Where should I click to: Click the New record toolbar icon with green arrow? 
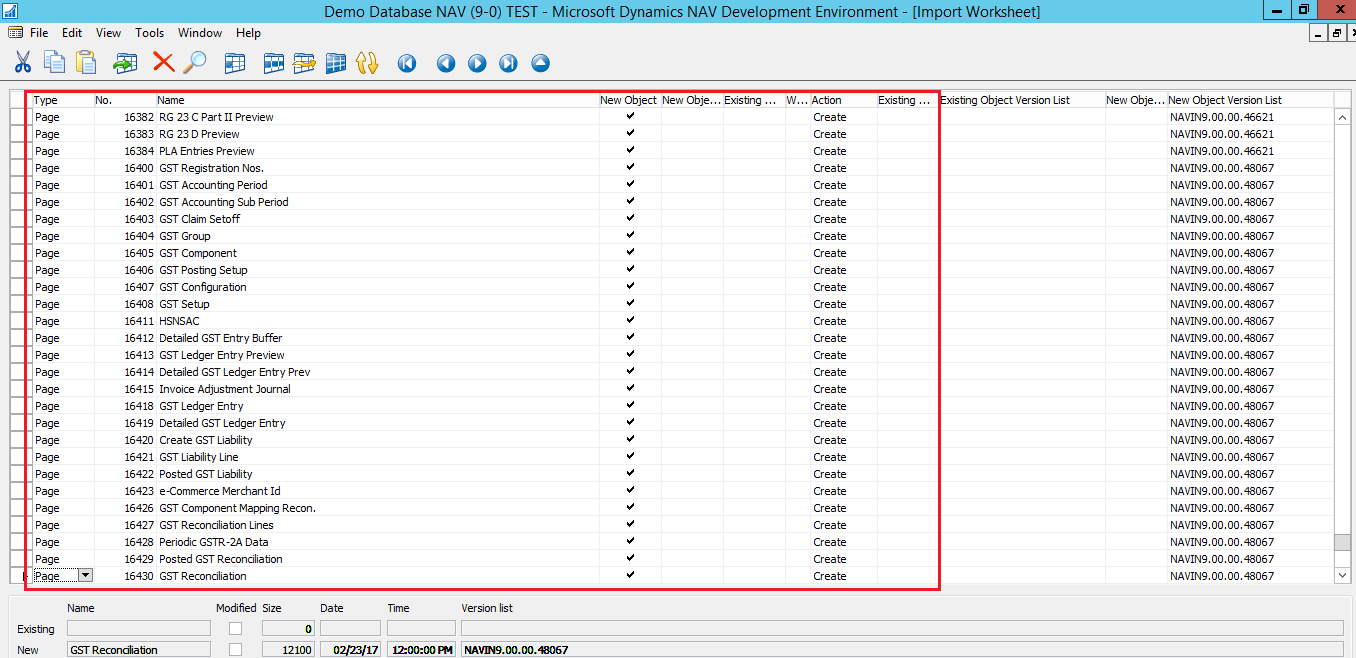(x=125, y=63)
